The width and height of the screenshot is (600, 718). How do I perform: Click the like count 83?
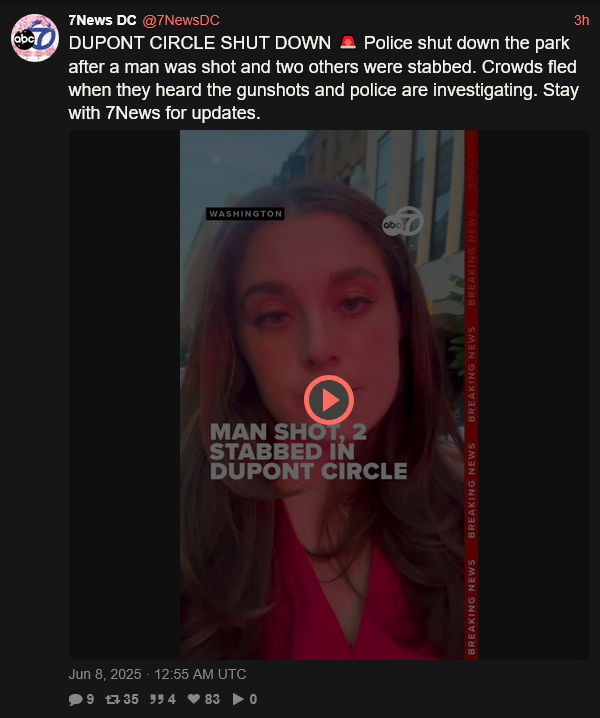[212, 699]
